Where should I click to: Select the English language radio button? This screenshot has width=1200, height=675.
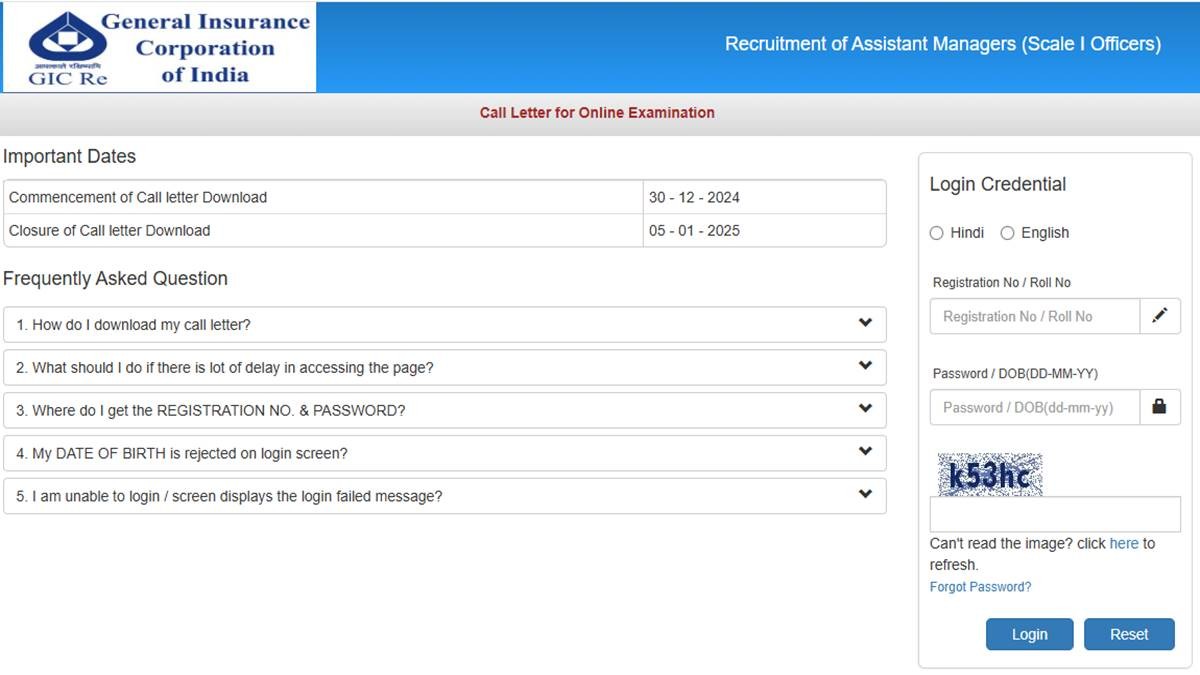(x=1008, y=233)
